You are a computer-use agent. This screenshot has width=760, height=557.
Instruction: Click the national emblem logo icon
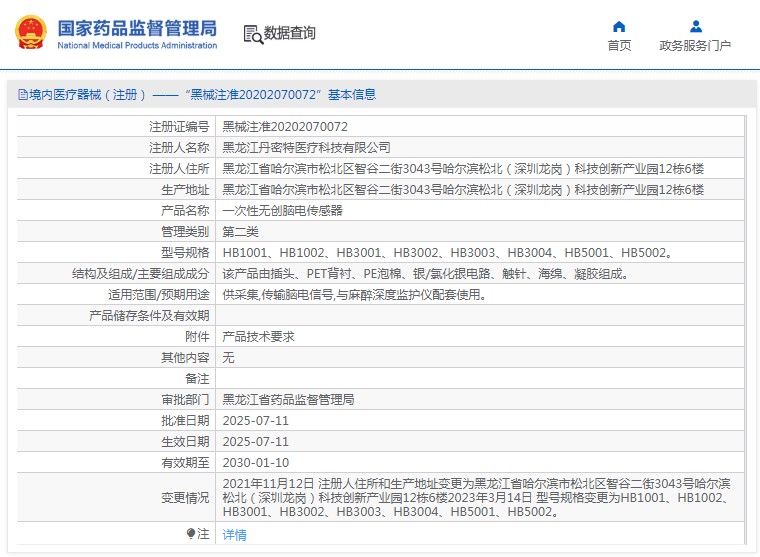[x=31, y=32]
